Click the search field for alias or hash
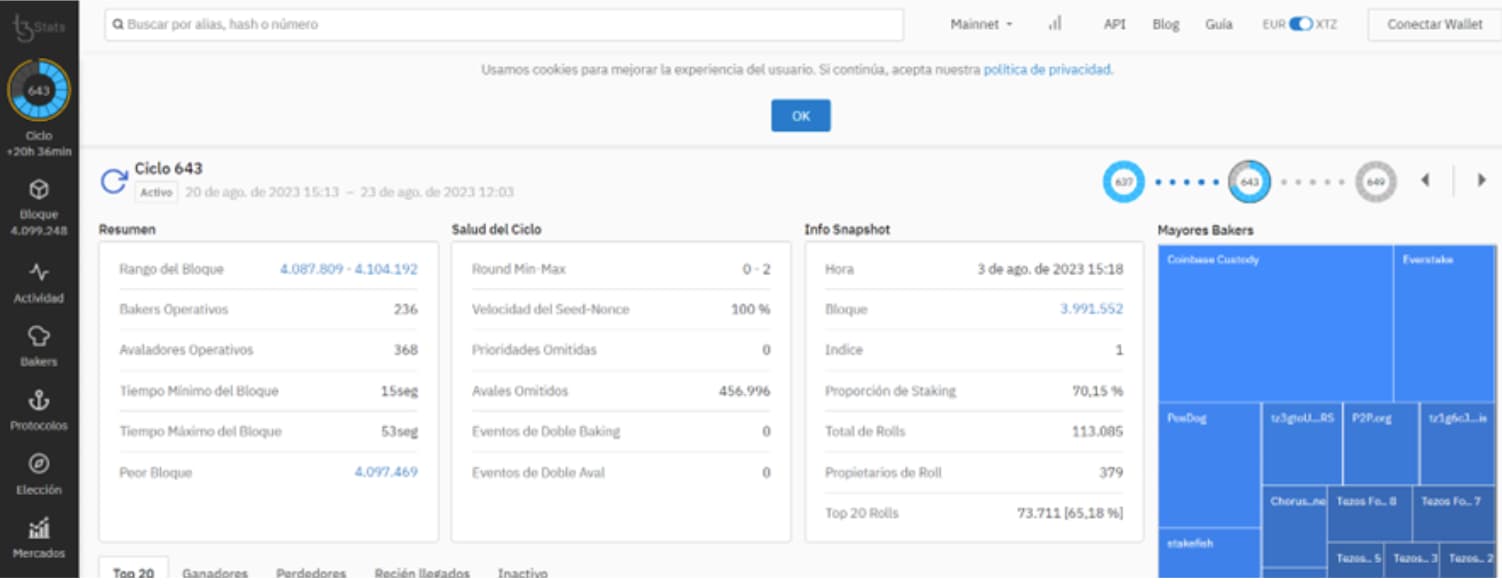The width and height of the screenshot is (1502, 584). [x=504, y=24]
